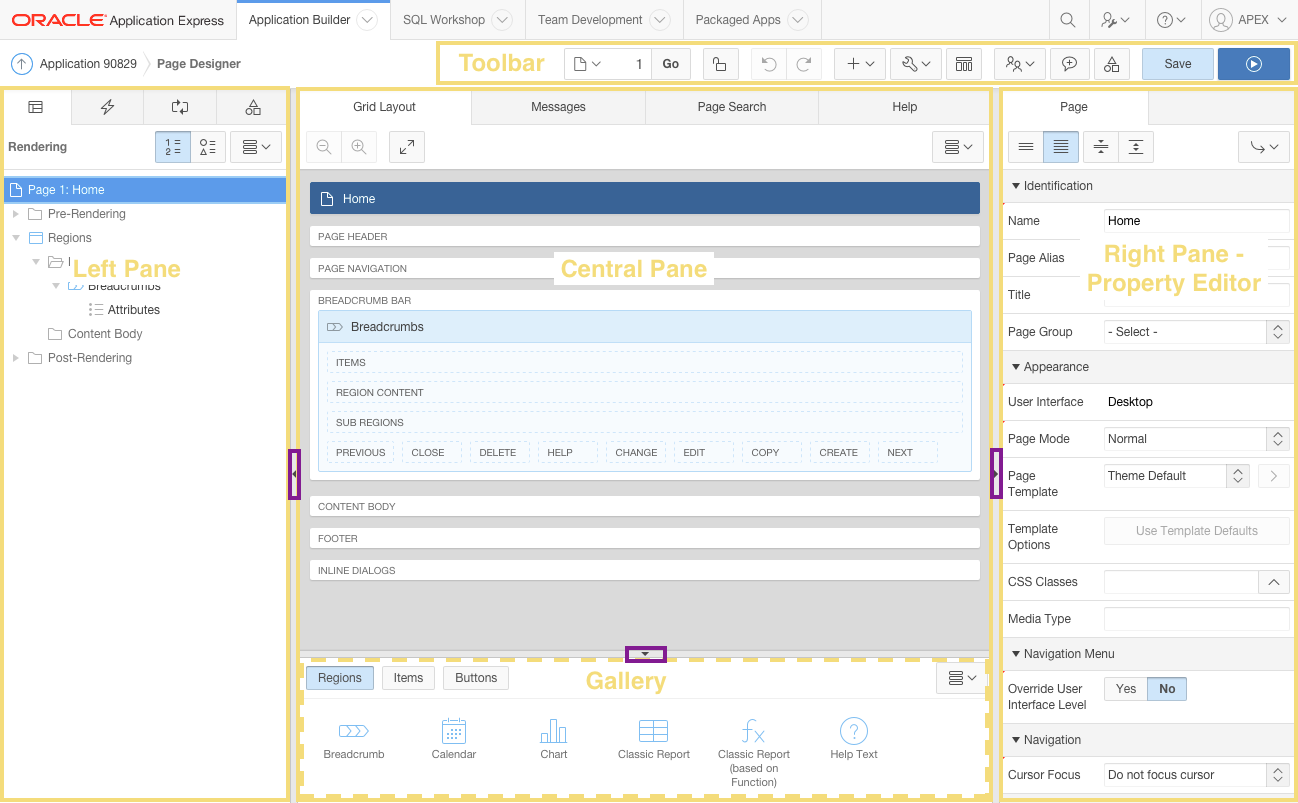Expand the Post-Rendering tree node
This screenshot has width=1298, height=803.
(x=16, y=358)
